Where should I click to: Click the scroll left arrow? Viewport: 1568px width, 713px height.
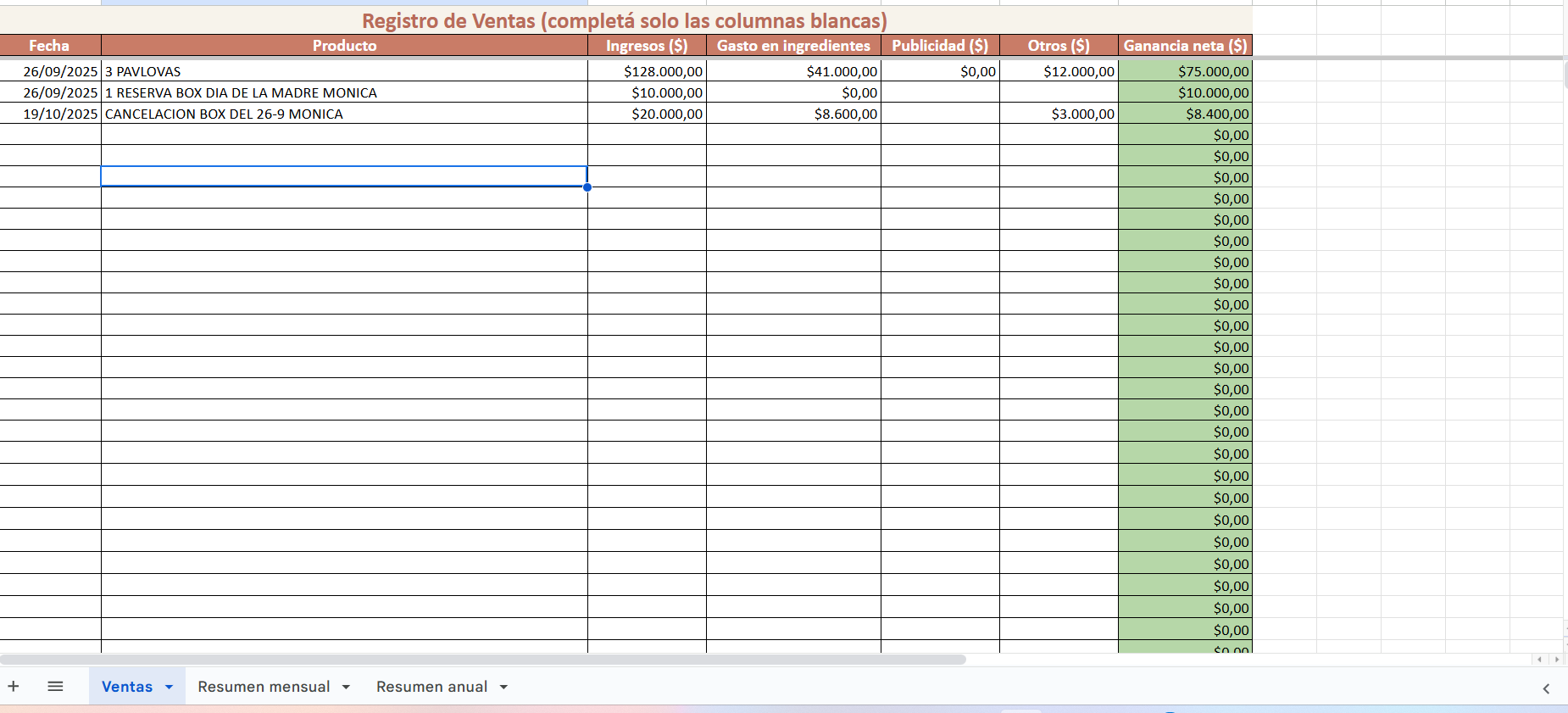tap(1539, 659)
